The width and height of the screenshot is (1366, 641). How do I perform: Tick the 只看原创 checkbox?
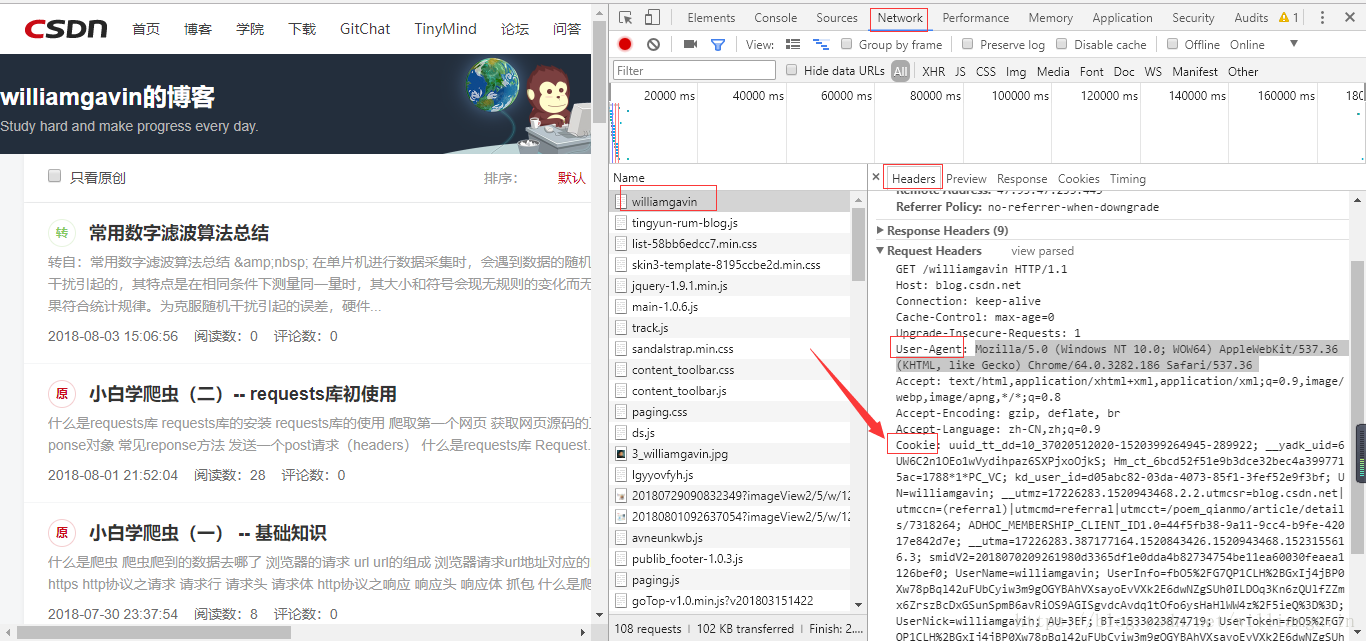click(55, 176)
